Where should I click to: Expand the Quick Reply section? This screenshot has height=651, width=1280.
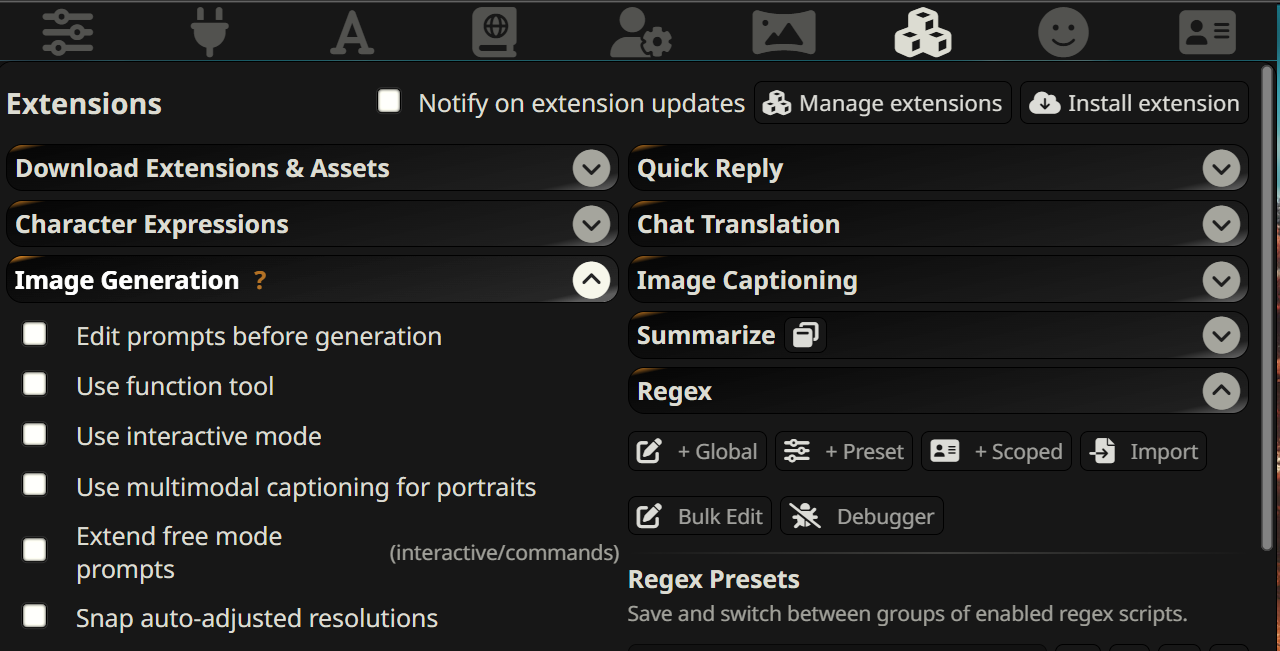[x=1221, y=168]
